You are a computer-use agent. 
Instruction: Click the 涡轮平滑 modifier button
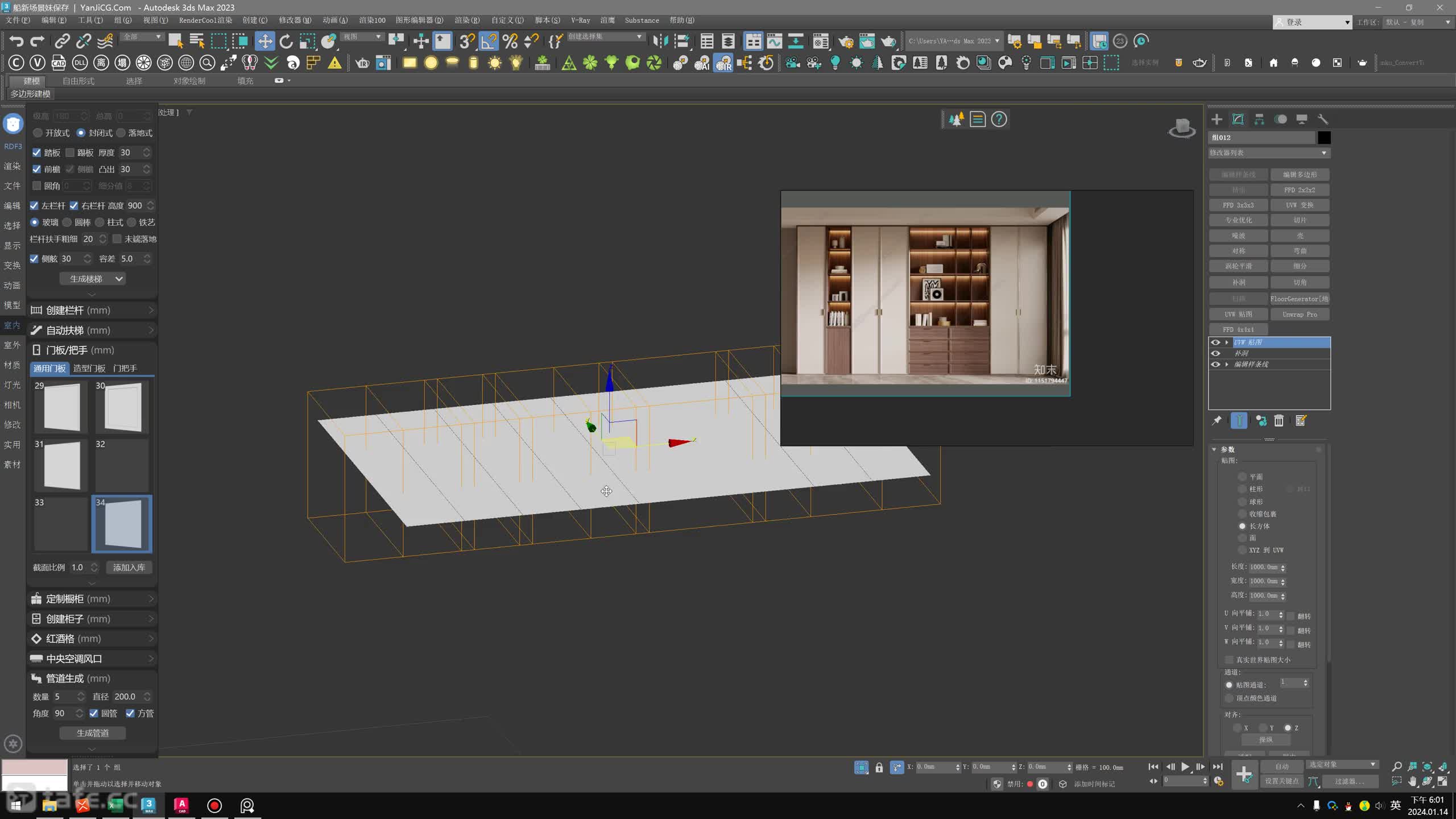tap(1238, 266)
